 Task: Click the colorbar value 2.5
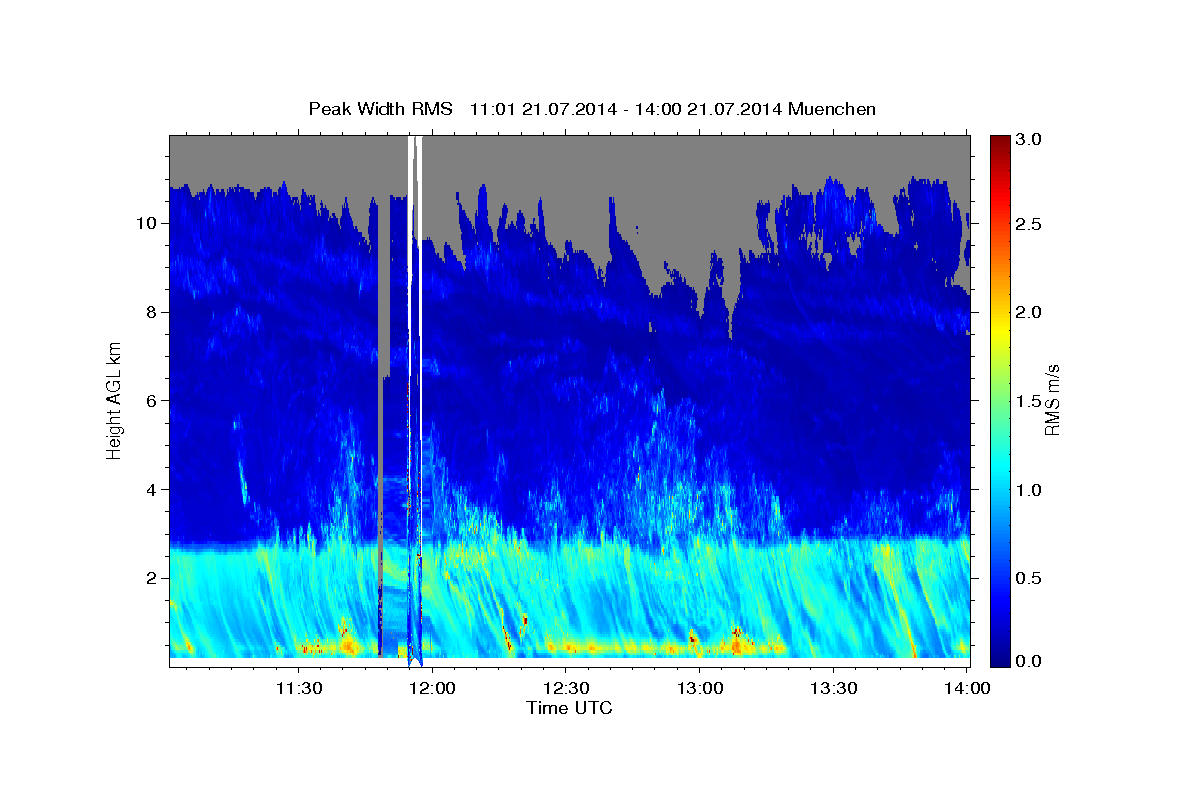point(1030,224)
